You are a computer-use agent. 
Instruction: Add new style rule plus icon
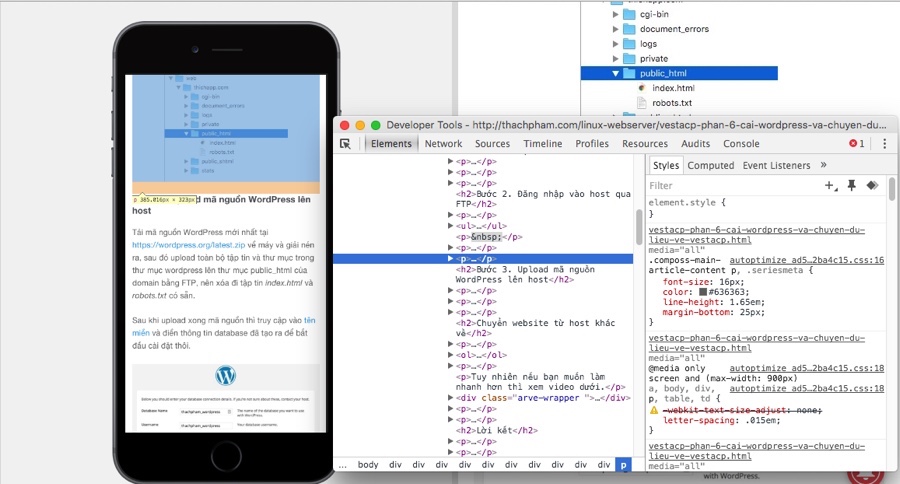coord(830,185)
